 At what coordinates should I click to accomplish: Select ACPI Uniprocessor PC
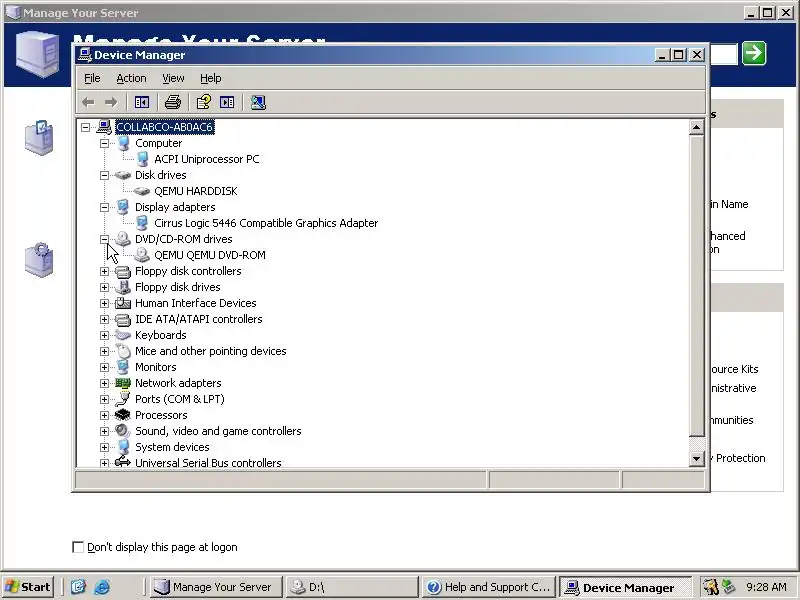click(207, 159)
